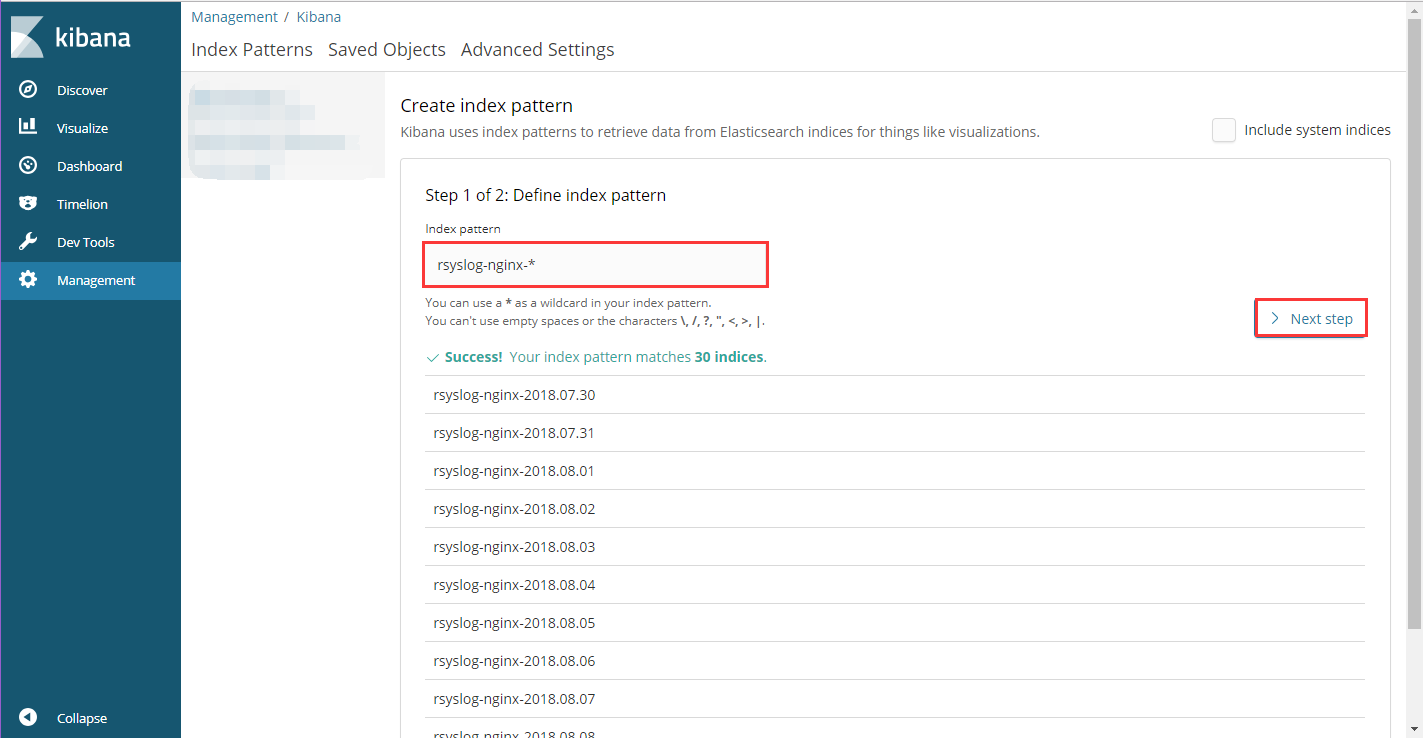Click the Collapse arrow icon in sidebar
The width and height of the screenshot is (1423, 738).
[28, 718]
